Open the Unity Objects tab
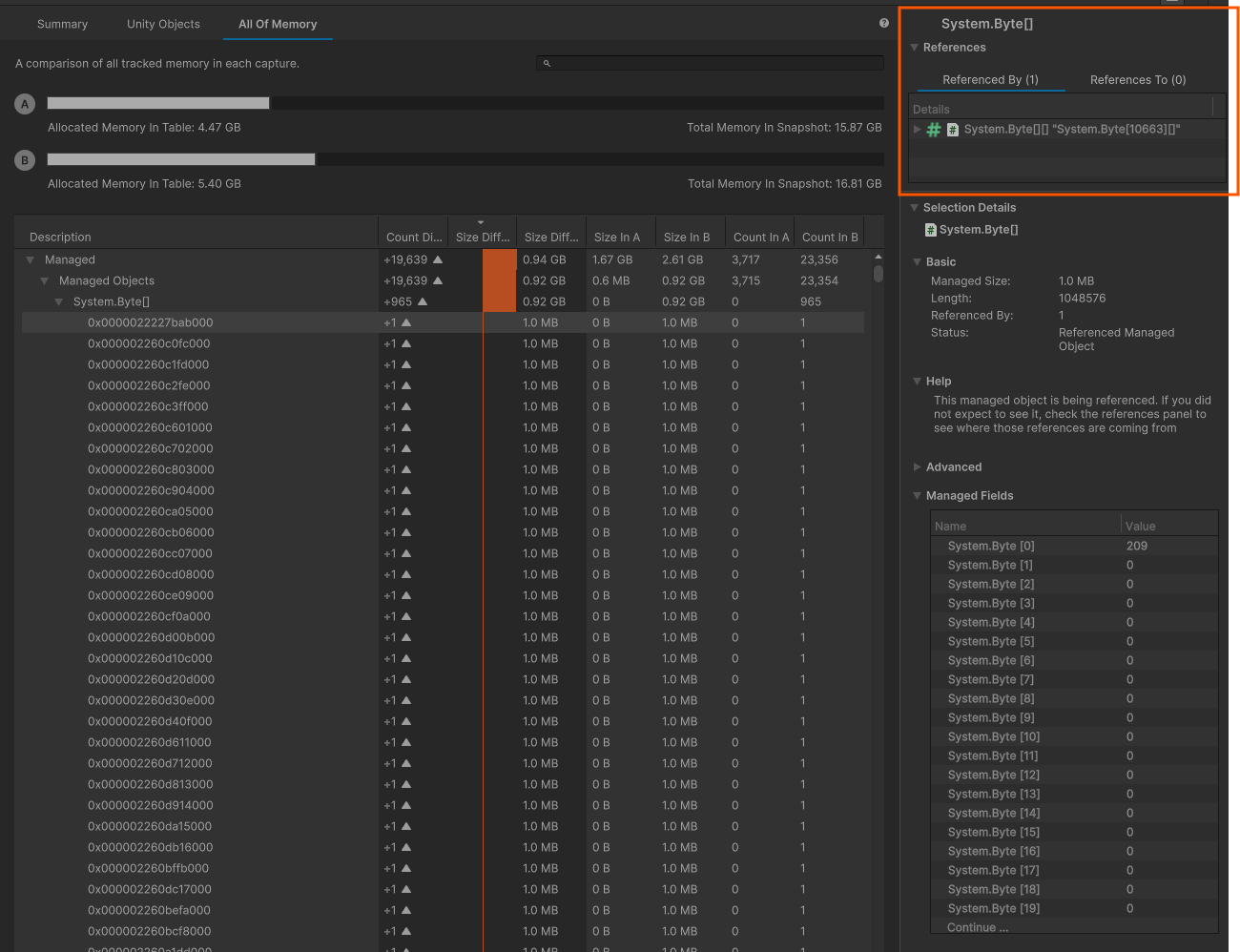The image size is (1240, 952). click(163, 24)
